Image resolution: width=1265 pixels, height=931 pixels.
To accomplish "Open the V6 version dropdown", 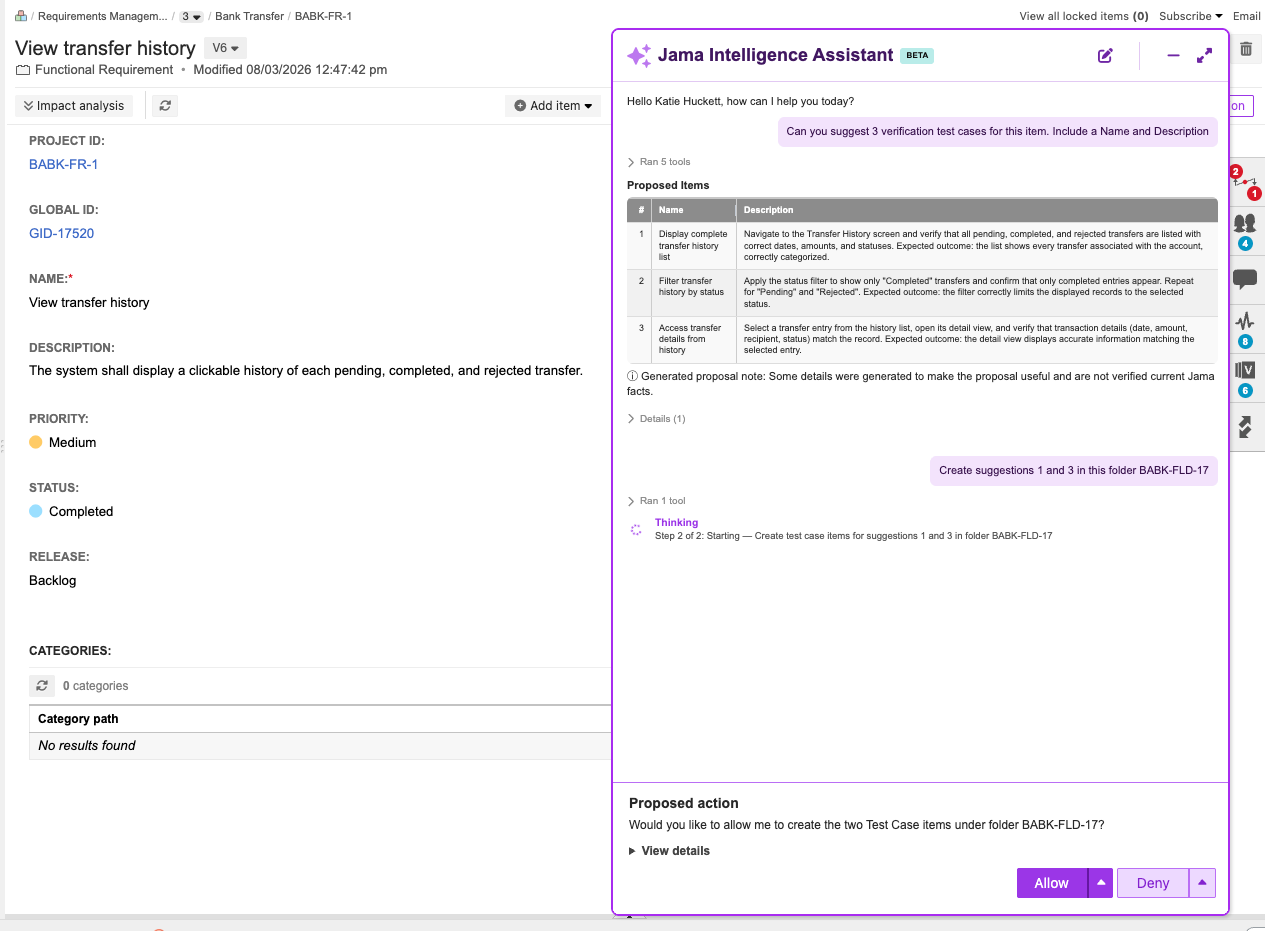I will click(x=225, y=48).
